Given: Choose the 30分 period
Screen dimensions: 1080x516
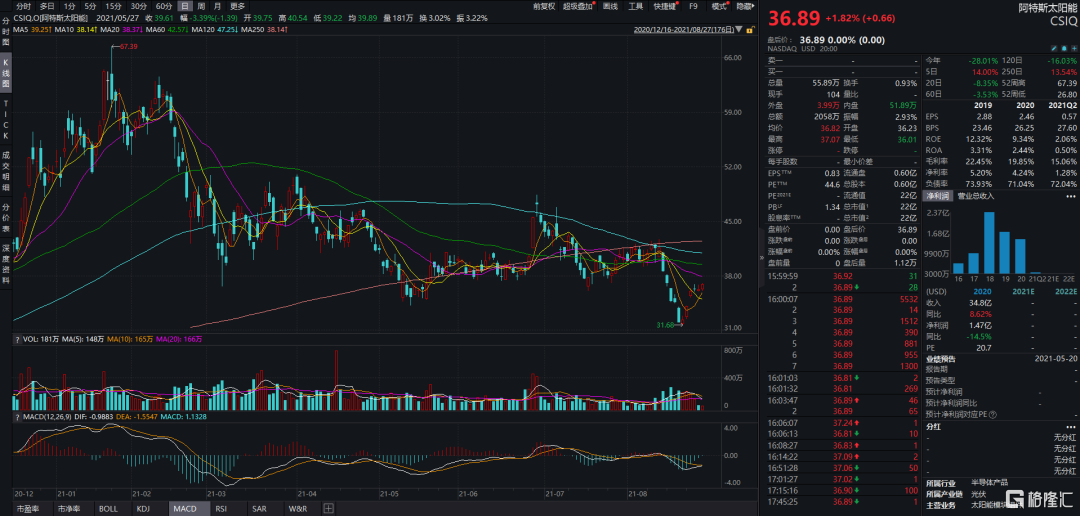Looking at the screenshot, I should [138, 6].
